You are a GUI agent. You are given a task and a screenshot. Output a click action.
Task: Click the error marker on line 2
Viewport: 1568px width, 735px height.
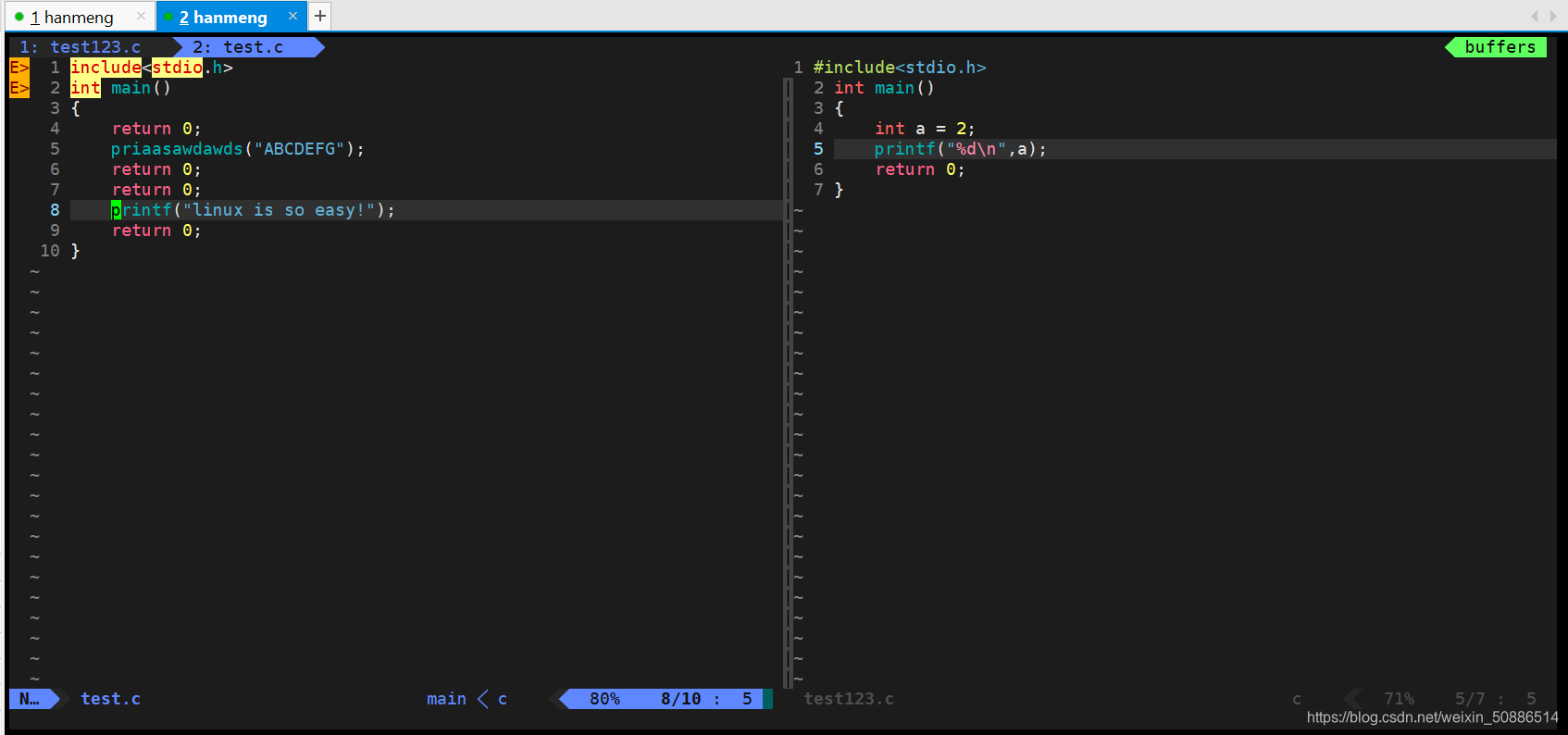[19, 88]
